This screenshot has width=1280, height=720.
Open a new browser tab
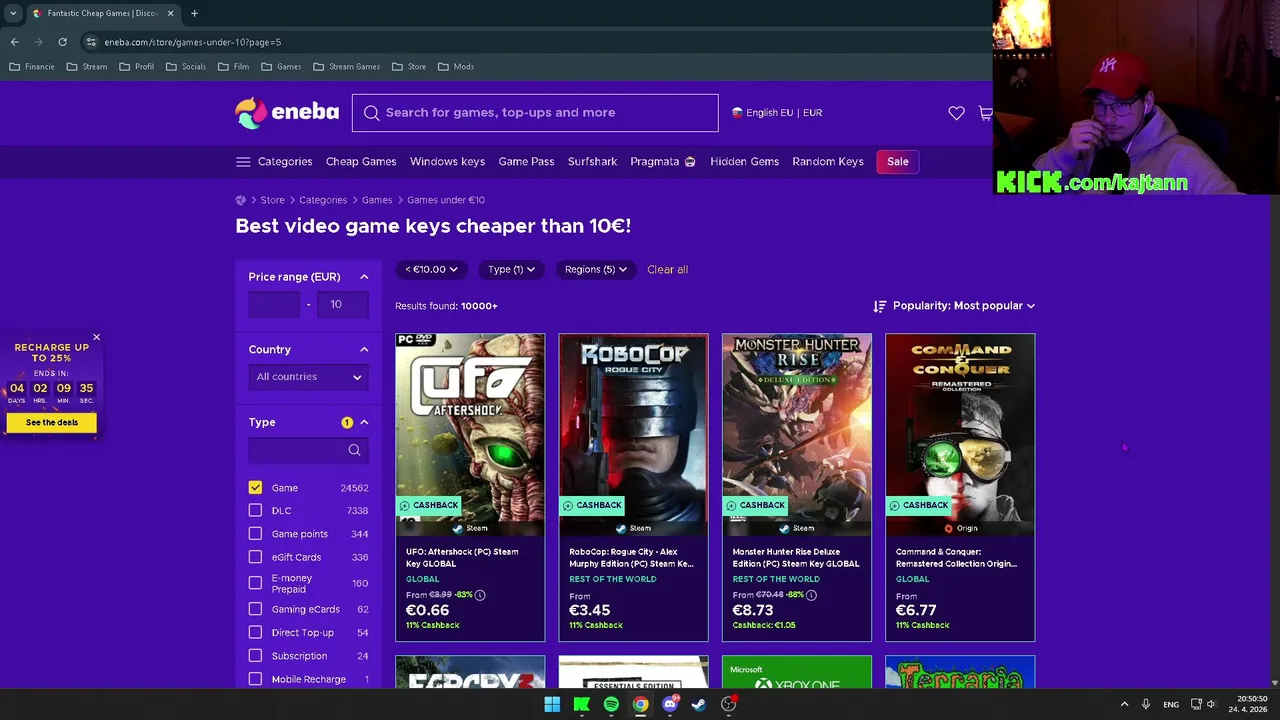click(194, 13)
